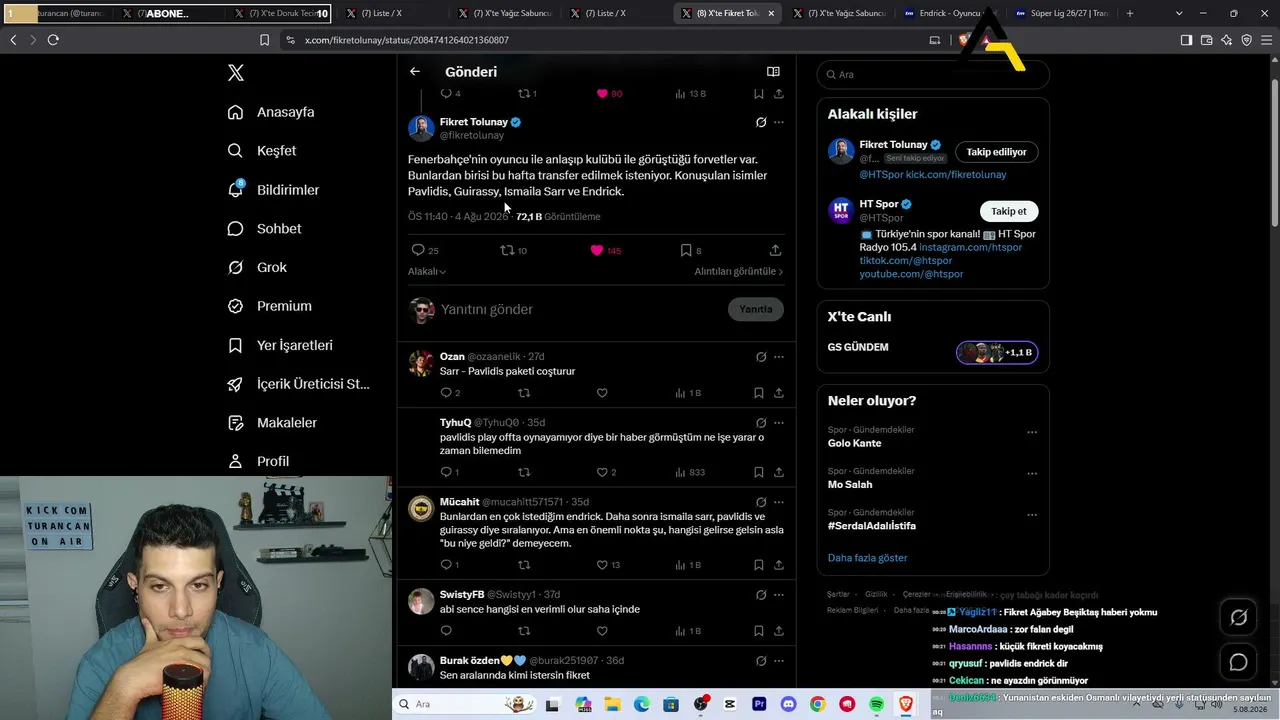Open more options on Burak özden's reply
This screenshot has width=1280, height=720.
coord(779,660)
